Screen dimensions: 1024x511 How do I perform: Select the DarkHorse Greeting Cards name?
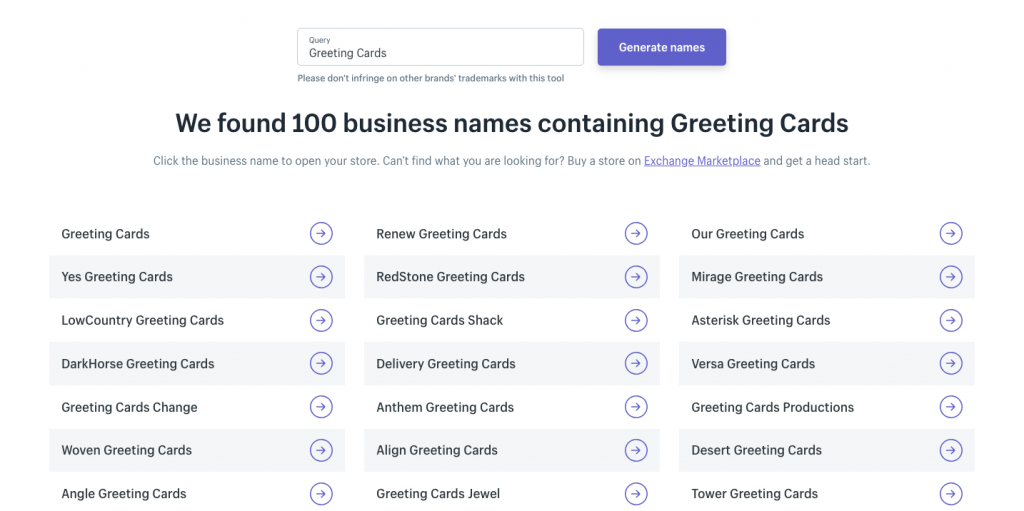pyautogui.click(x=138, y=364)
